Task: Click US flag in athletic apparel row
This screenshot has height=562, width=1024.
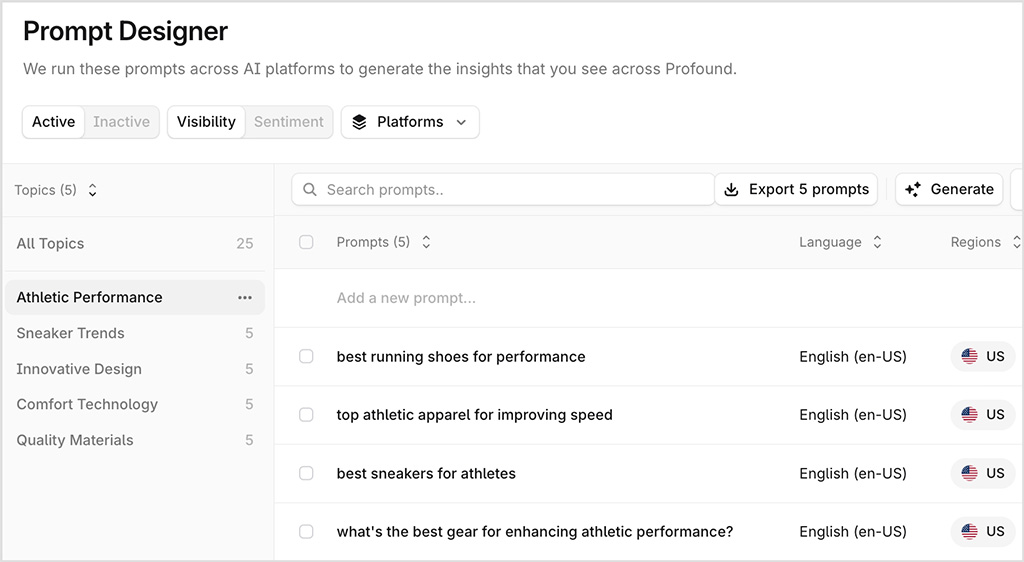Action: click(x=970, y=414)
